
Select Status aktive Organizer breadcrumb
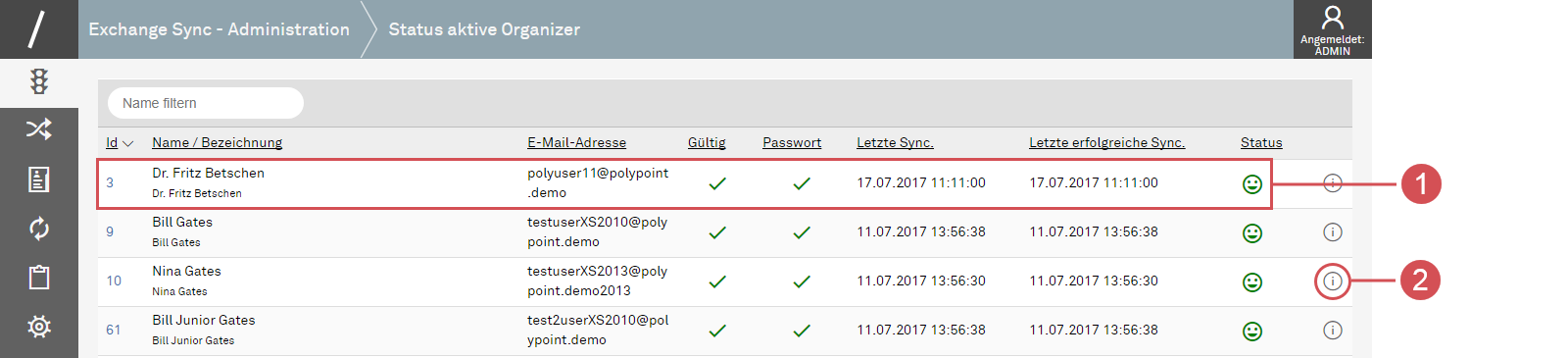484,29
